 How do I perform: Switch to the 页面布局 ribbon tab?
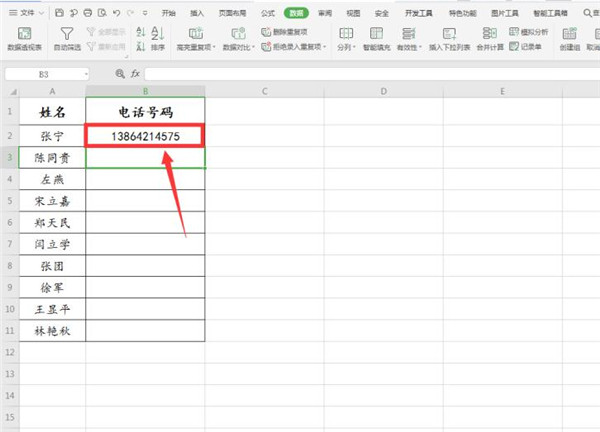(232, 13)
